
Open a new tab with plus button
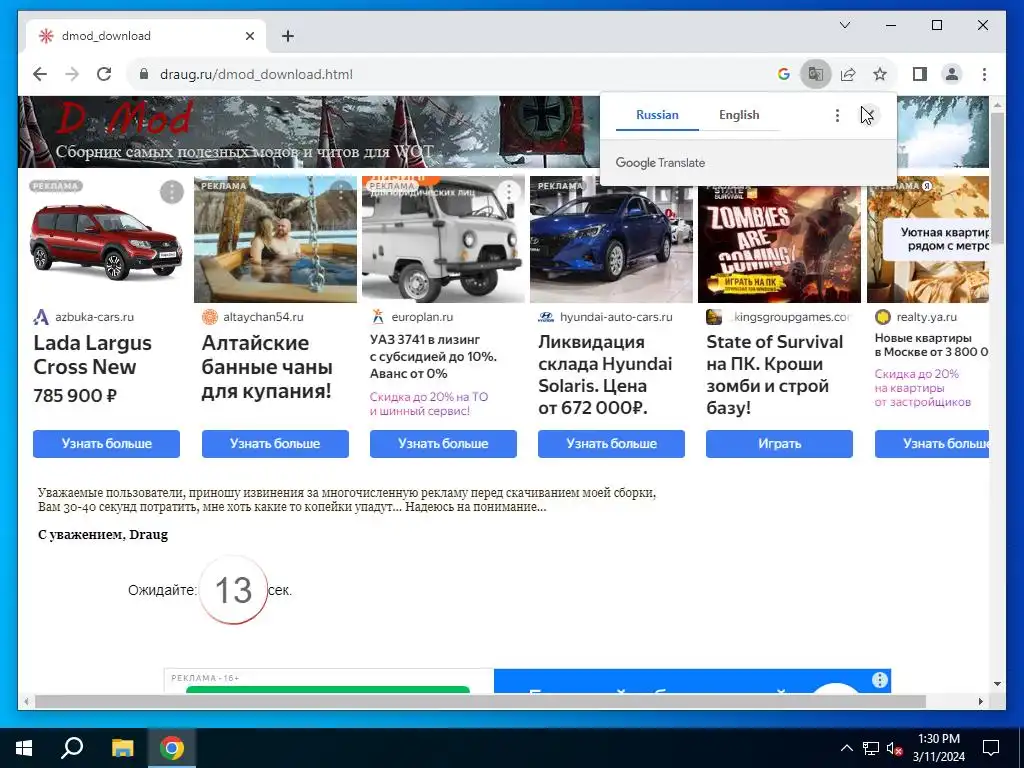click(x=288, y=36)
